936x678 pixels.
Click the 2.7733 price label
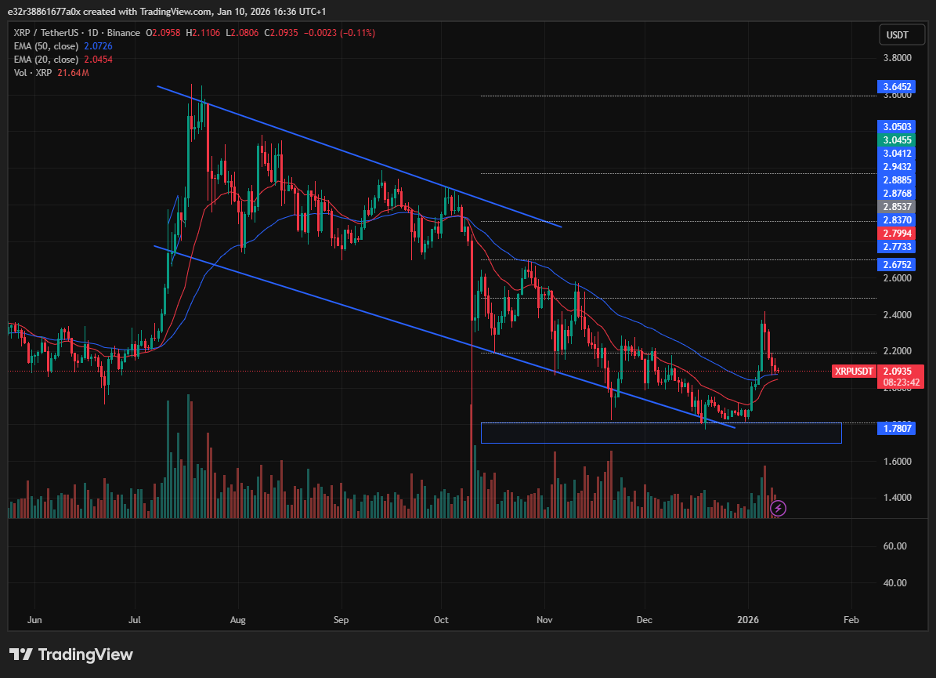[897, 246]
